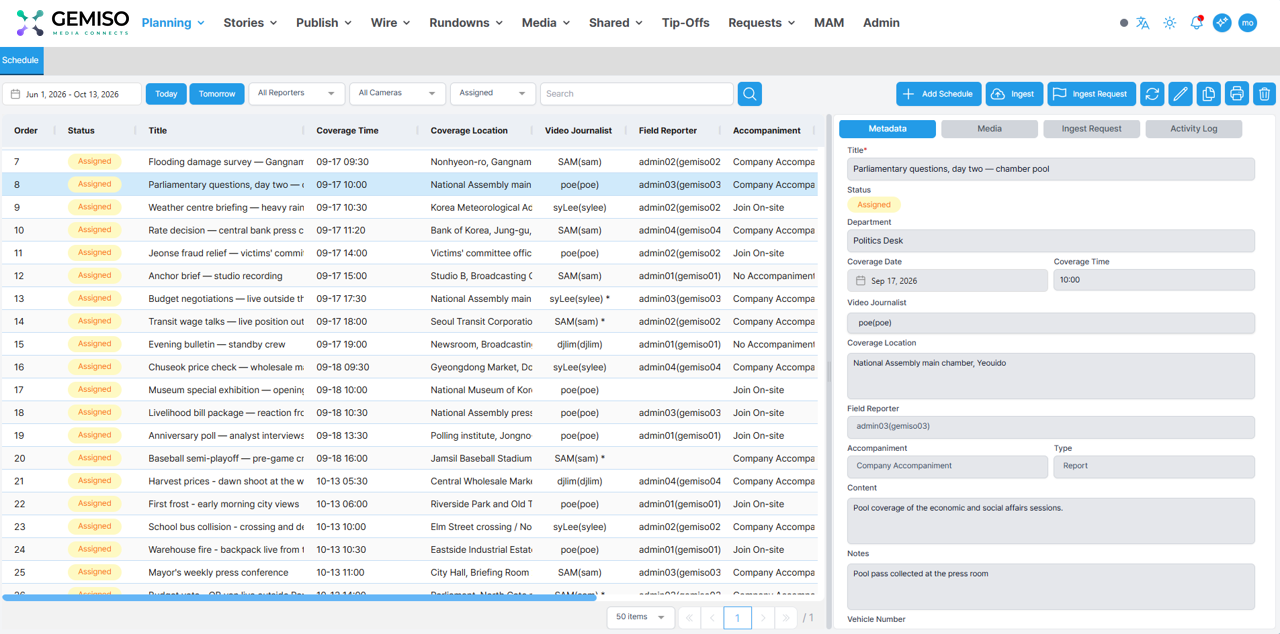
Task: Click the Video Journalist column header
Action: [x=578, y=131]
